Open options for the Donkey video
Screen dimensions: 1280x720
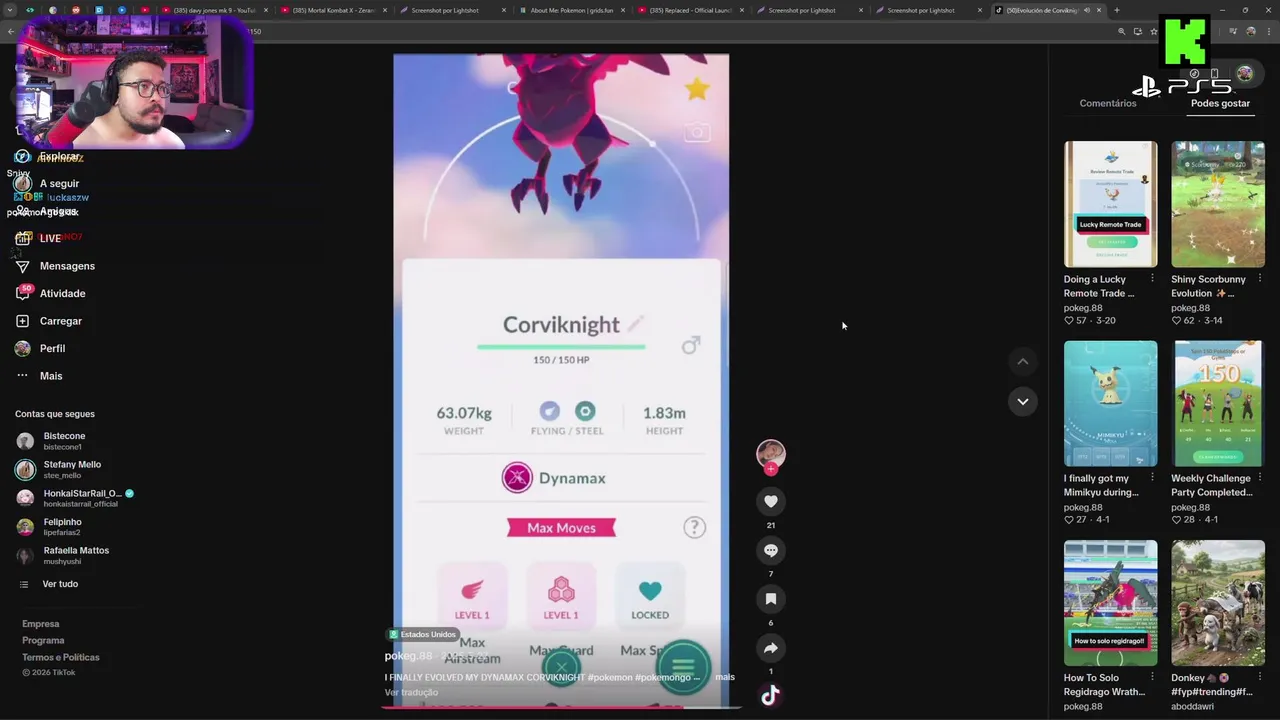(1259, 677)
